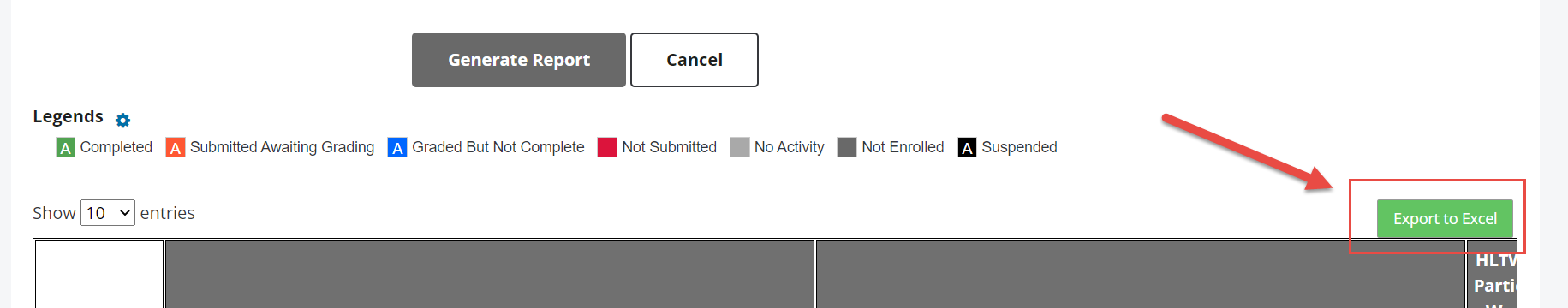Click the dark gray Not Enrolled swatch
This screenshot has height=308, width=1568.
point(847,148)
